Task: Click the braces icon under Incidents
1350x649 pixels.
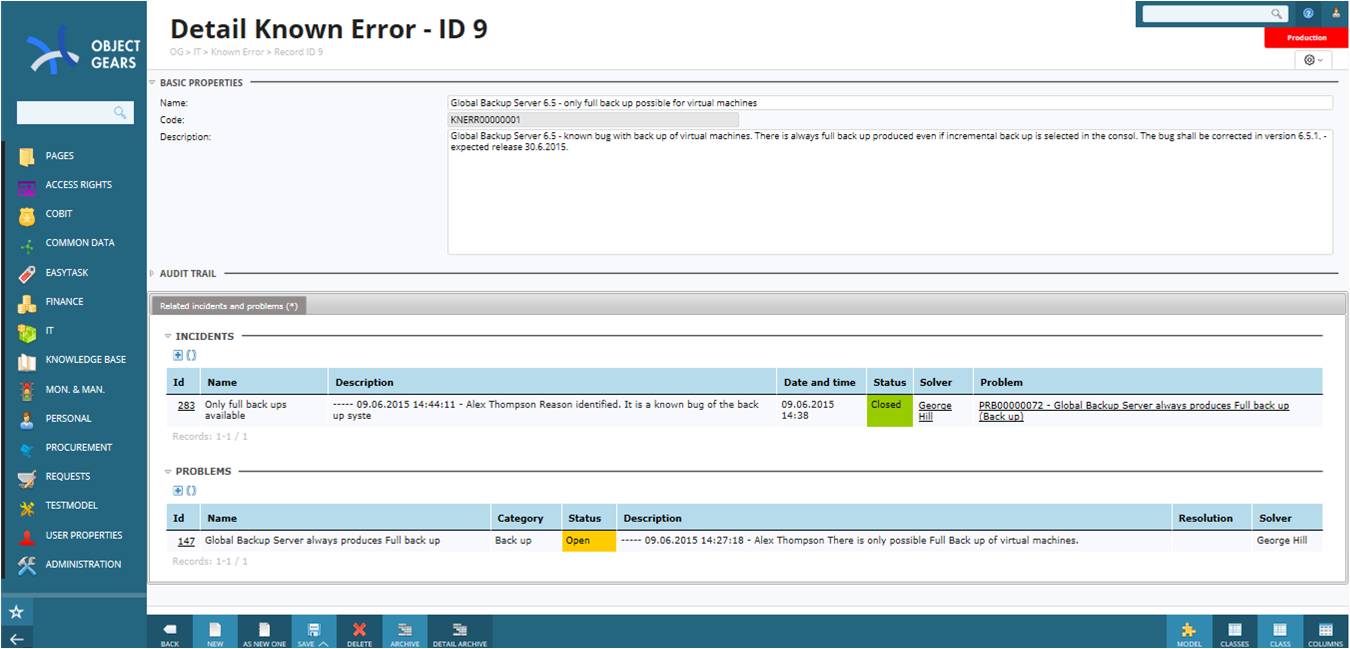Action: pos(191,355)
